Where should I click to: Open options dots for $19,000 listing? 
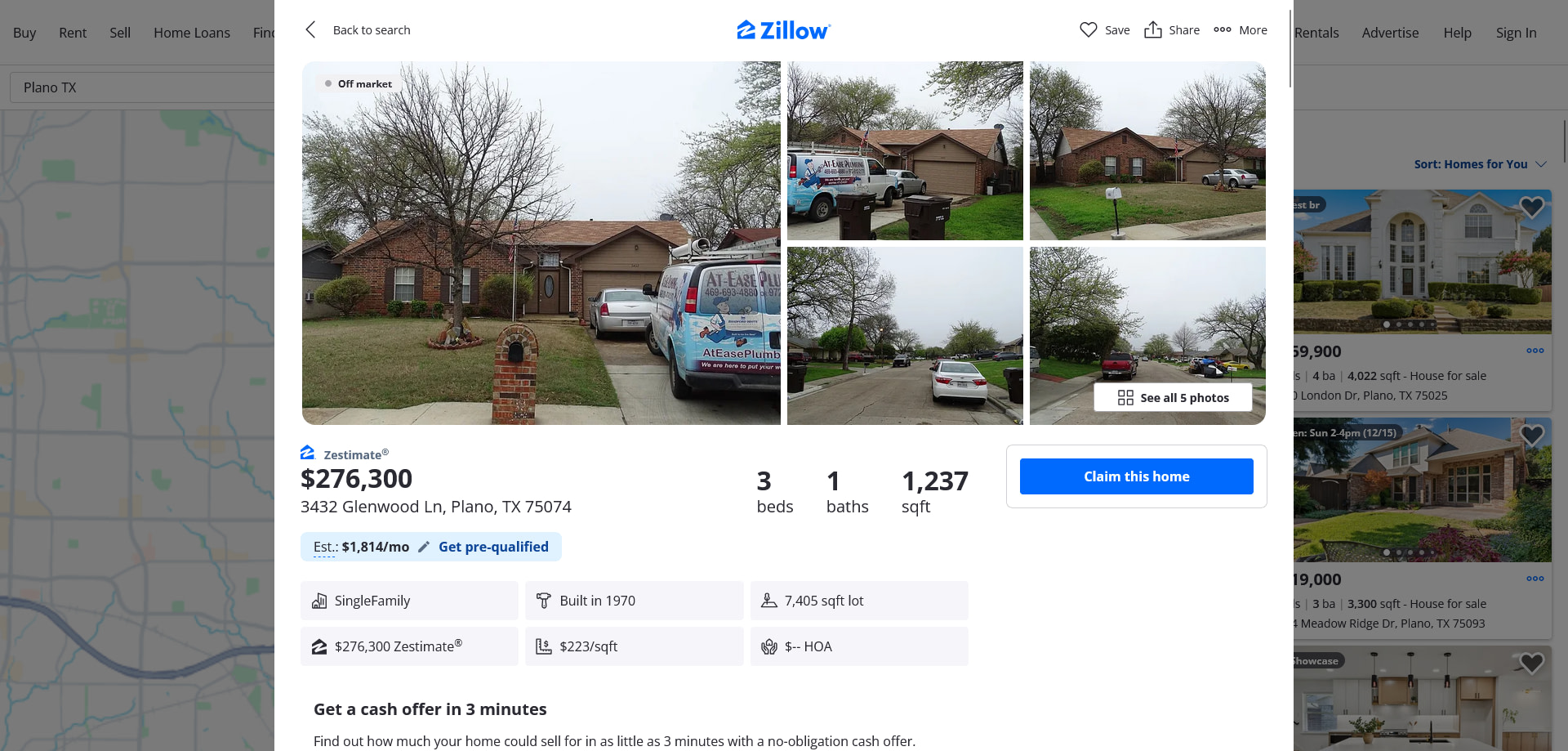[1535, 579]
